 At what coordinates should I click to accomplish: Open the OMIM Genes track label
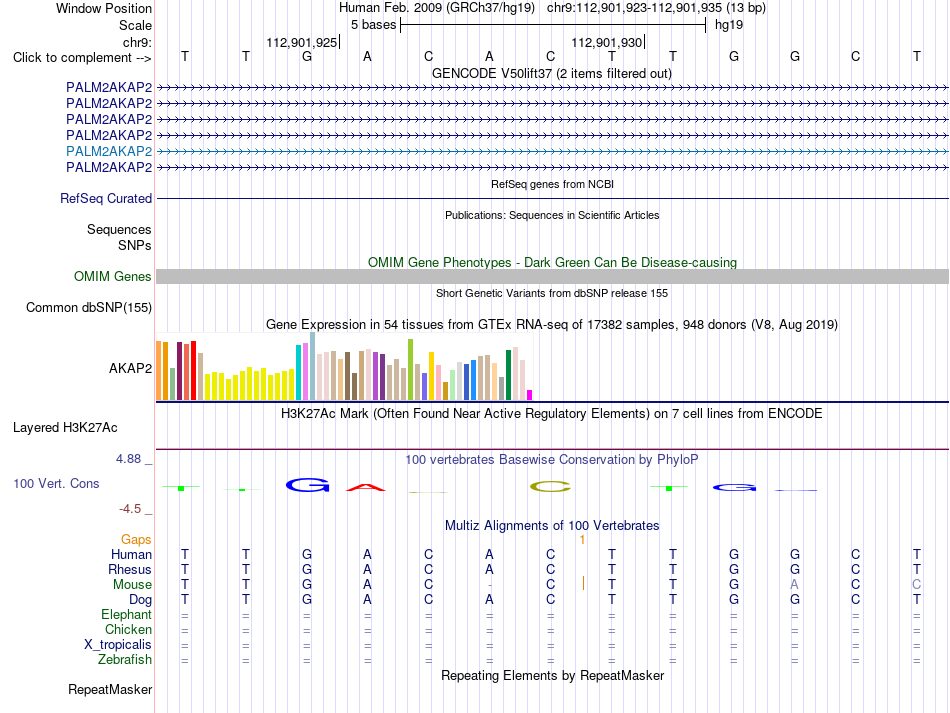pos(113,276)
